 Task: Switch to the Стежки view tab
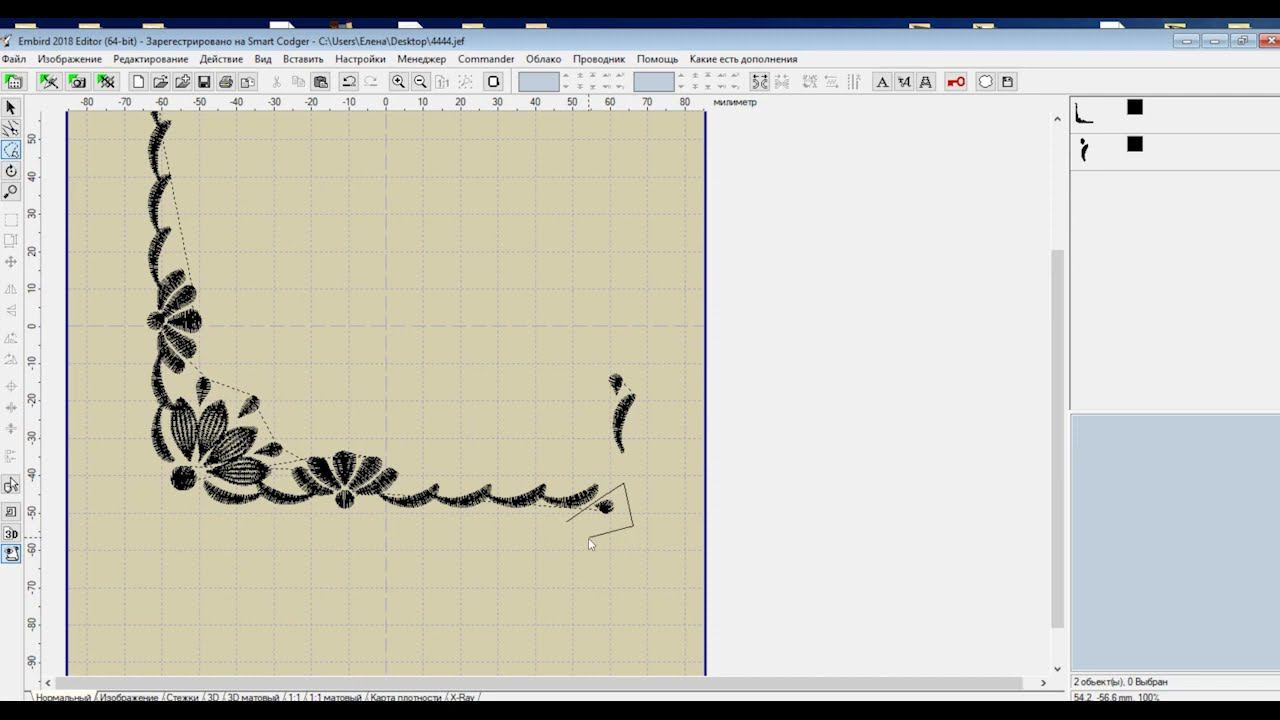(182, 697)
